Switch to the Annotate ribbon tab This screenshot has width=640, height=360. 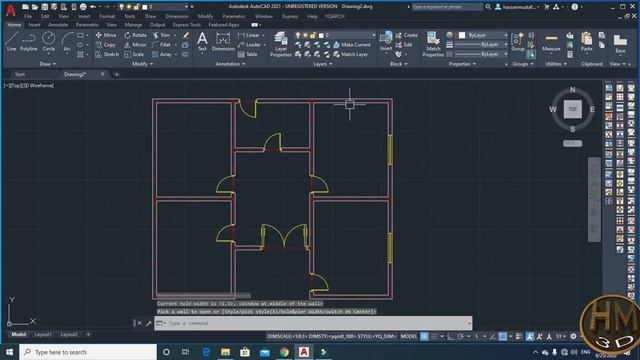click(x=58, y=25)
